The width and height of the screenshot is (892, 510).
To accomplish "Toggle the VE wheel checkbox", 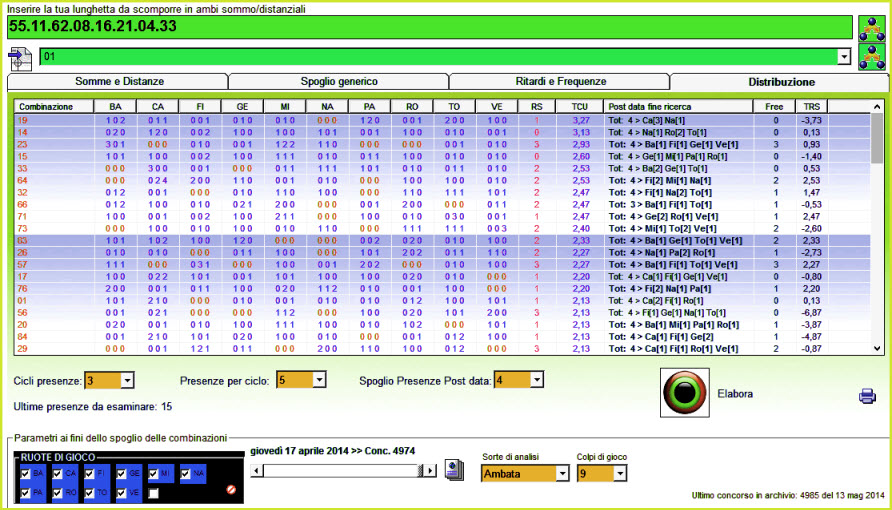I will [x=121, y=493].
